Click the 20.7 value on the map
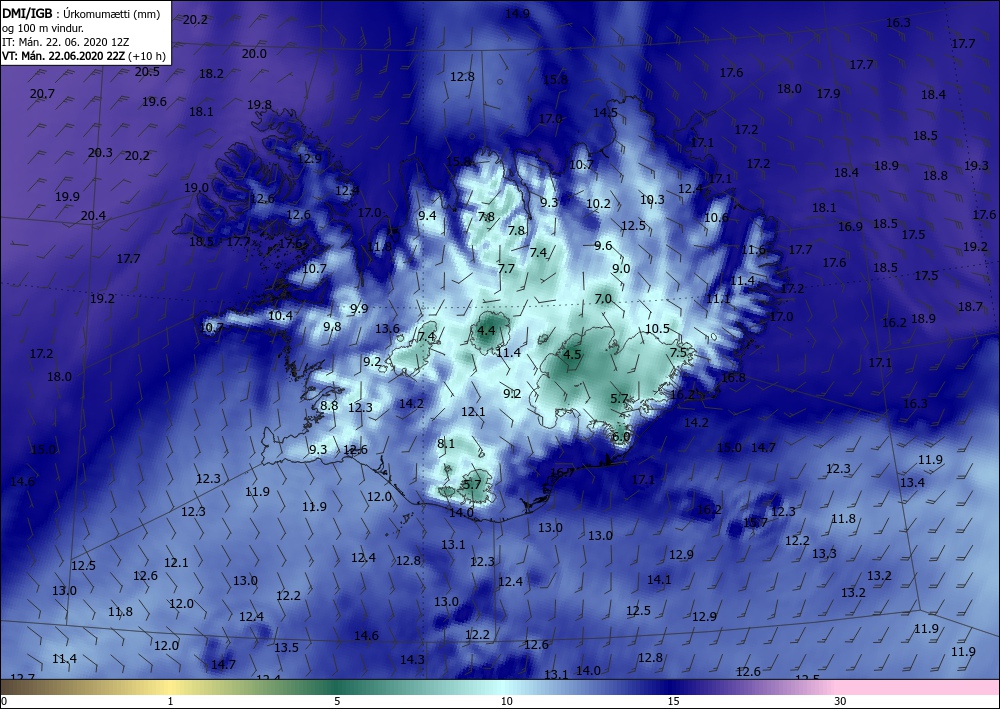1000x709 pixels. coord(42,94)
